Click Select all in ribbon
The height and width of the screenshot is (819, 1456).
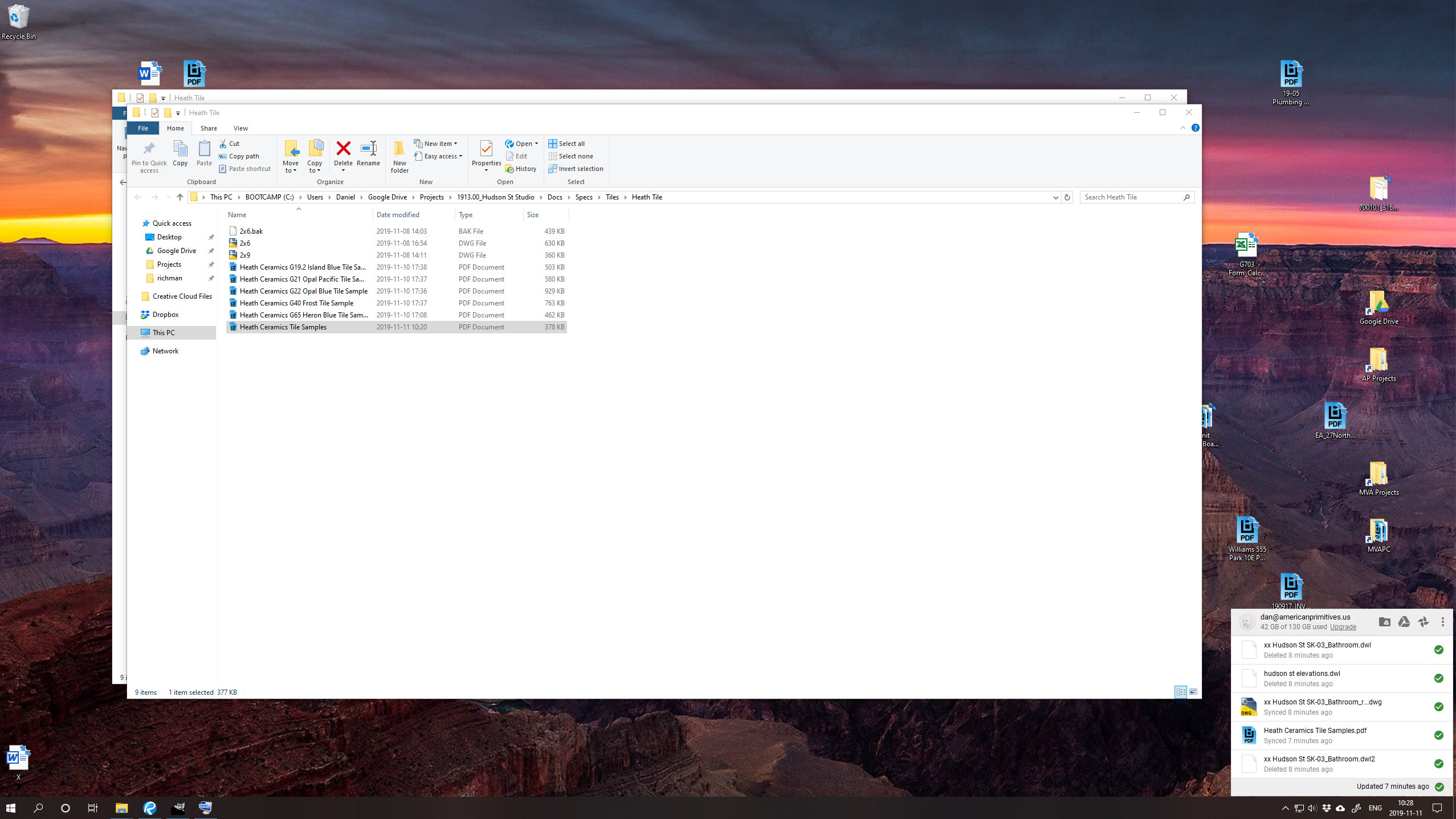point(566,144)
